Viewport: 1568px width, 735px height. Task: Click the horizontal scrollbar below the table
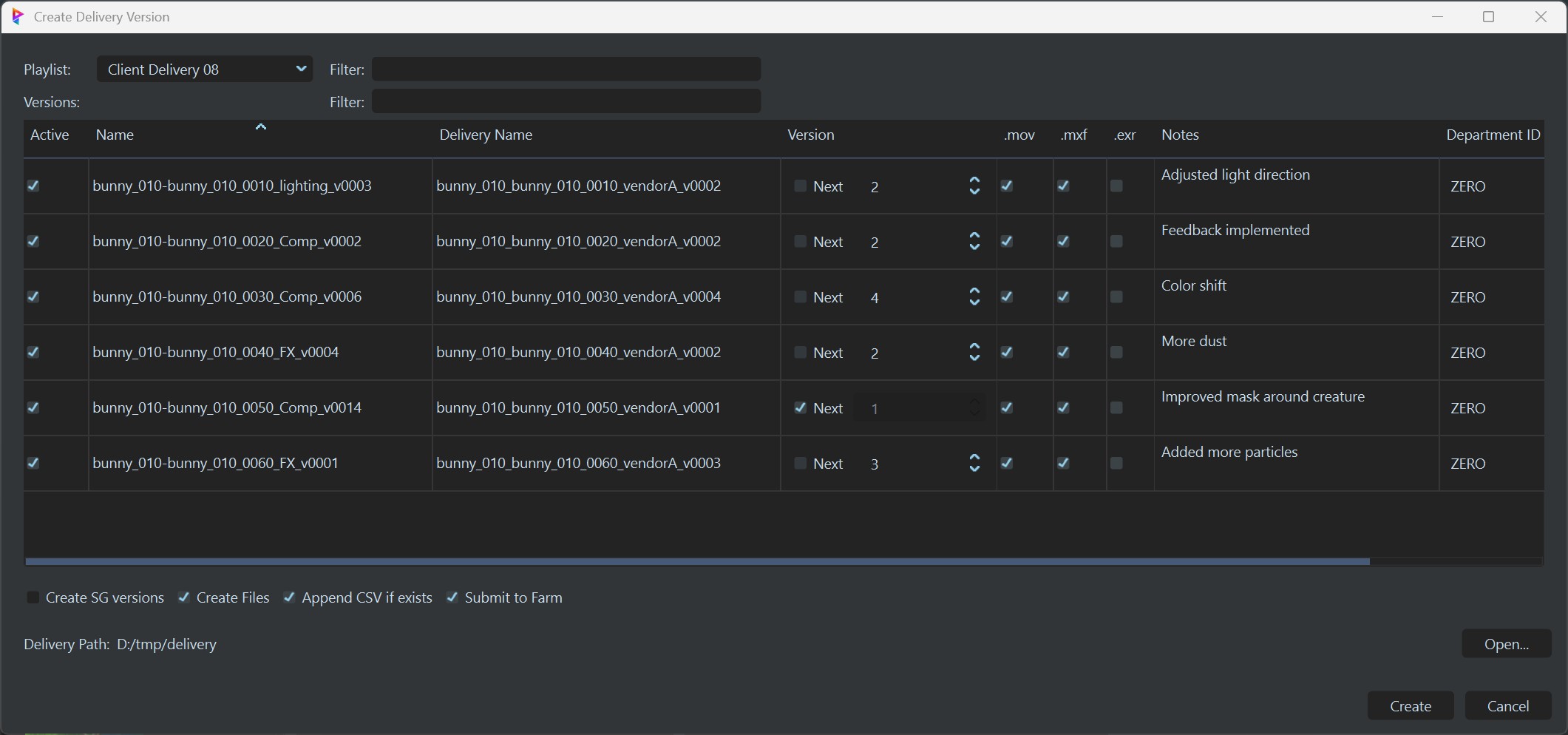pos(739,561)
